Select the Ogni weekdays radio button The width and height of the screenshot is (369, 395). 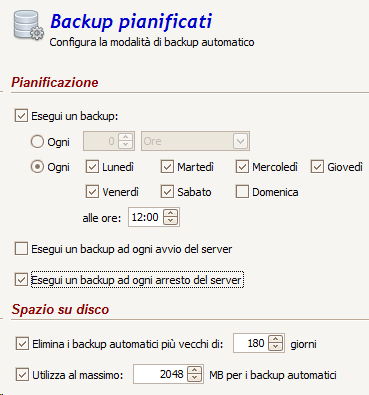37,167
